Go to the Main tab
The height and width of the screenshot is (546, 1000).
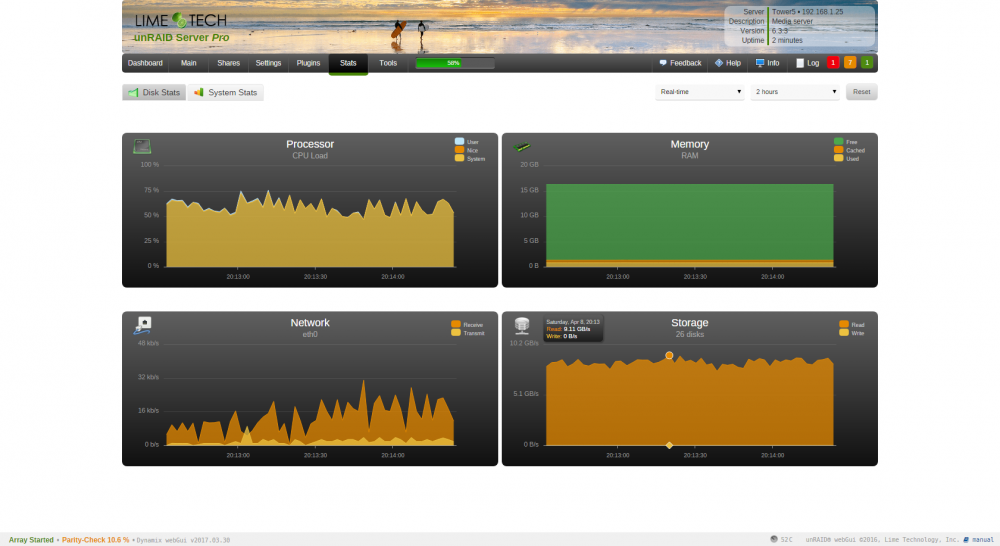(188, 63)
